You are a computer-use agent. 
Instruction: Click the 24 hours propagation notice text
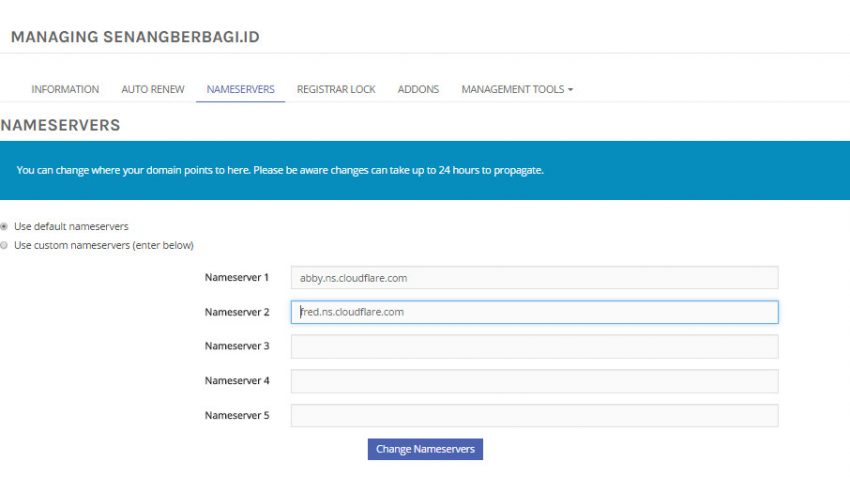point(280,170)
